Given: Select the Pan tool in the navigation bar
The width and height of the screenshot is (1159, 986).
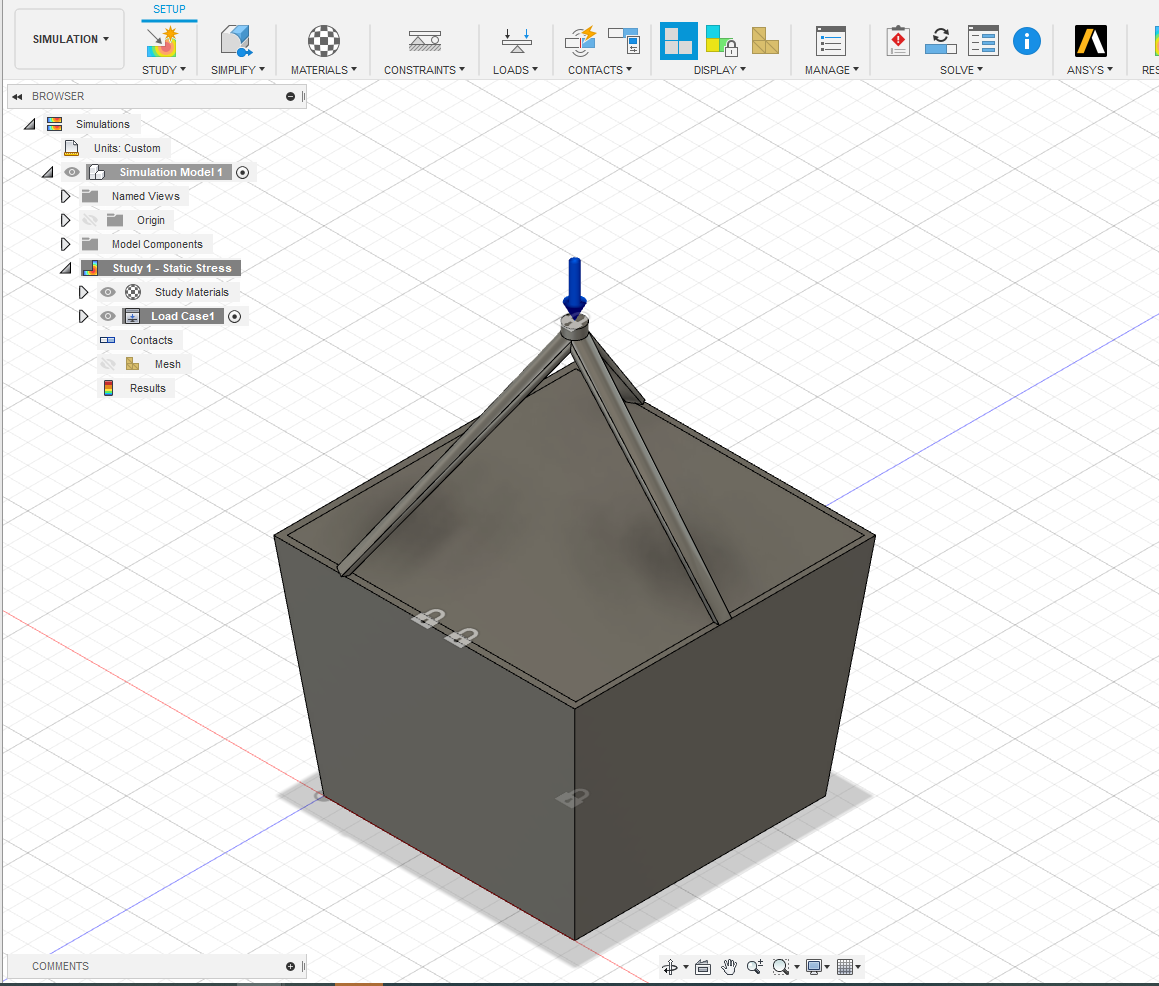Looking at the screenshot, I should pyautogui.click(x=729, y=966).
